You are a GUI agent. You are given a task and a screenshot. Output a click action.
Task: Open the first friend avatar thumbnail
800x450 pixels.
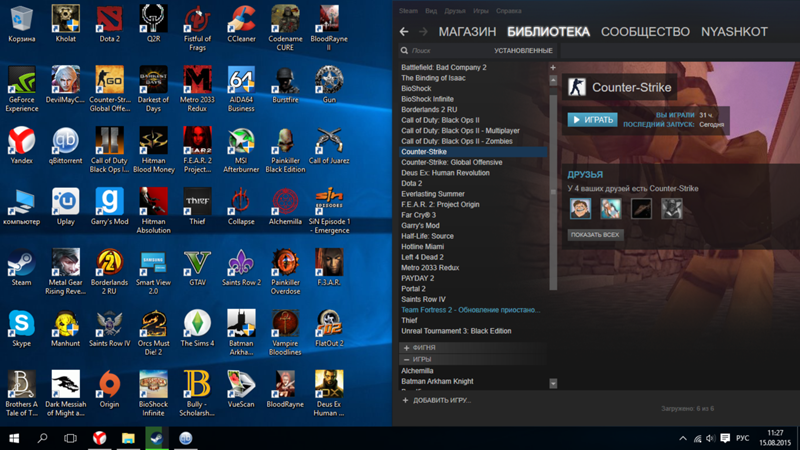[580, 209]
